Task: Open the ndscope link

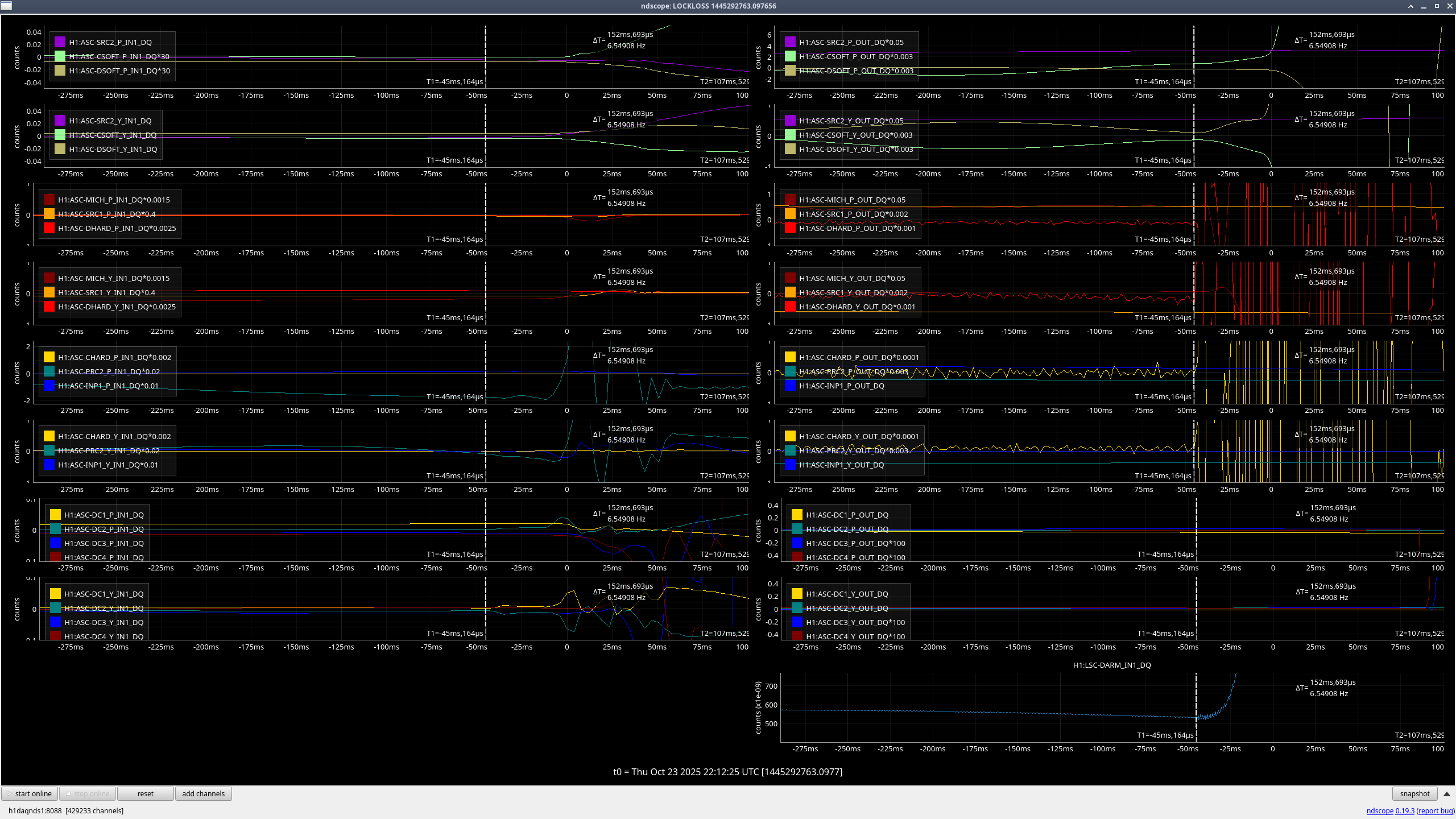Action: point(1379,810)
